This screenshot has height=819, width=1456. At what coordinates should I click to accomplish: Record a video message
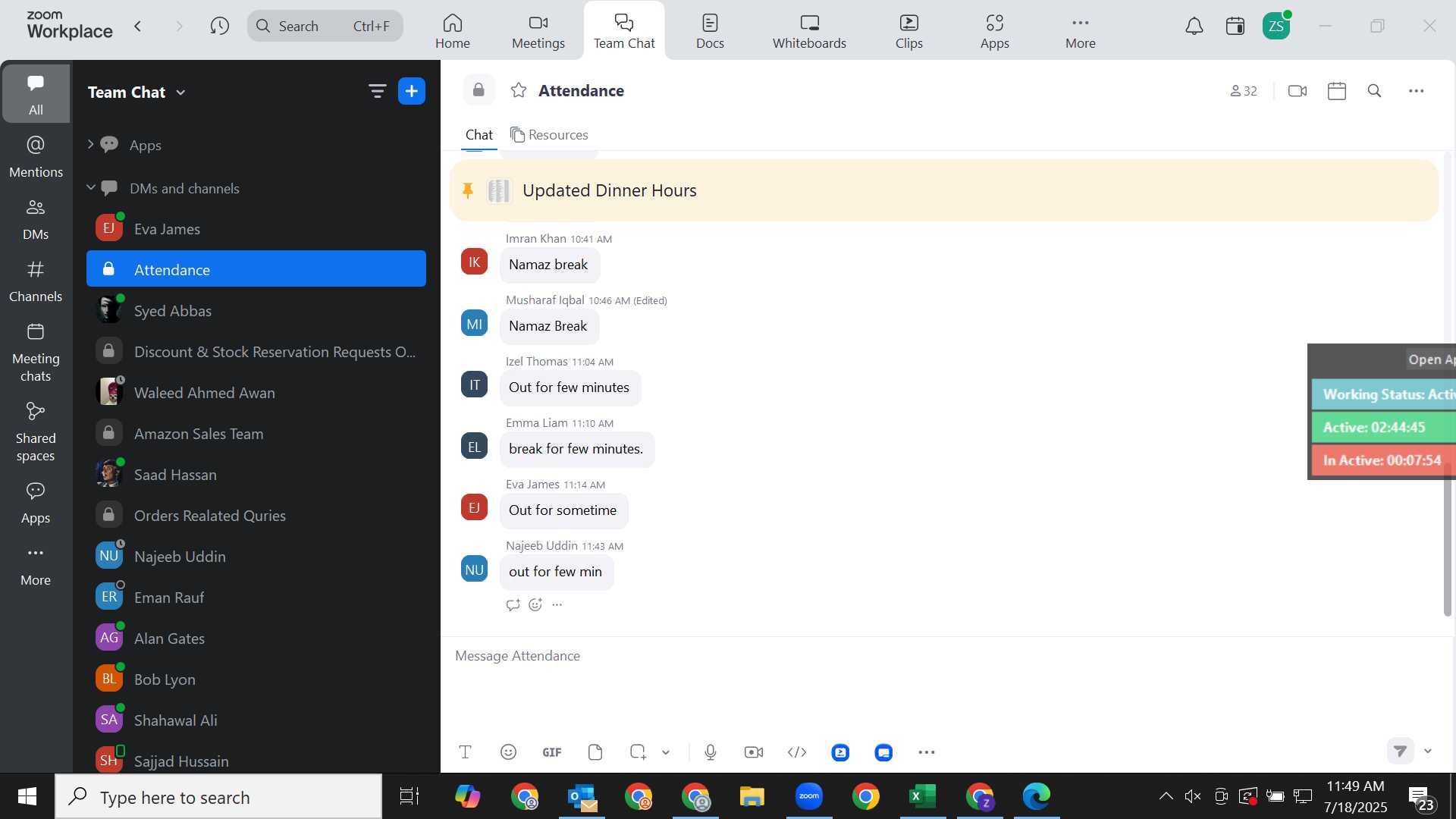point(754,752)
